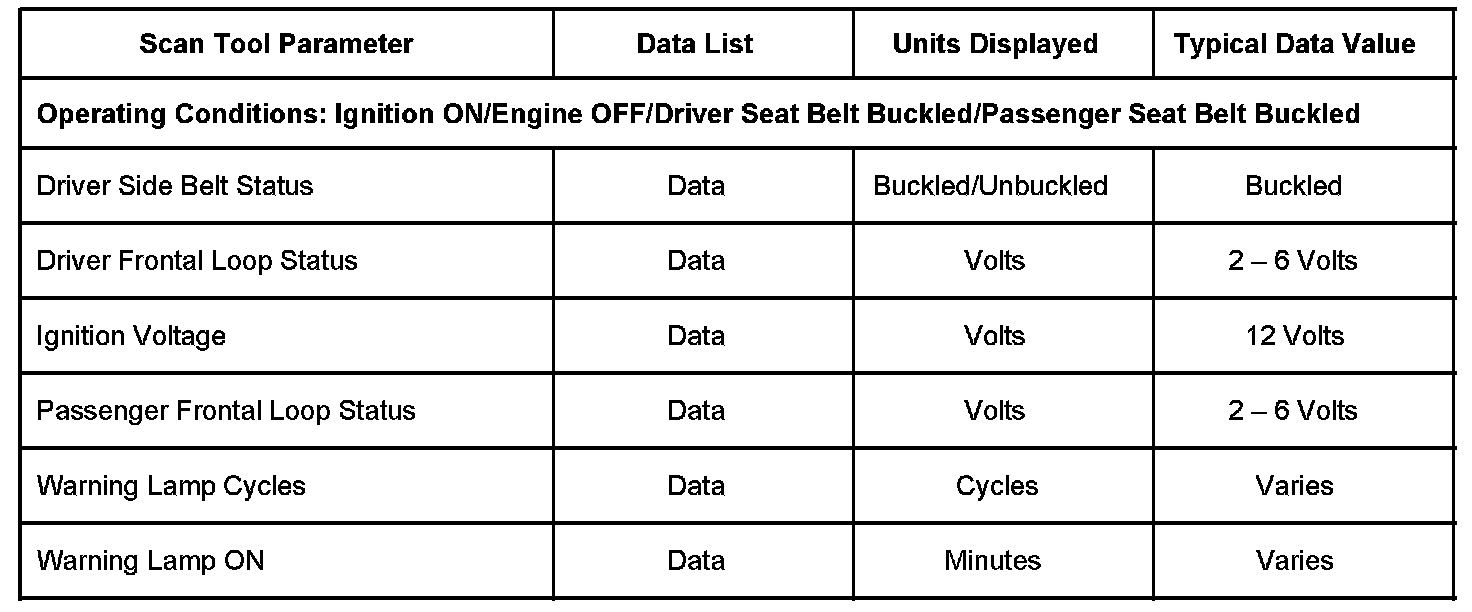Select the Warning Lamp Cycles parameter cell
The width and height of the screenshot is (1472, 612).
[171, 486]
